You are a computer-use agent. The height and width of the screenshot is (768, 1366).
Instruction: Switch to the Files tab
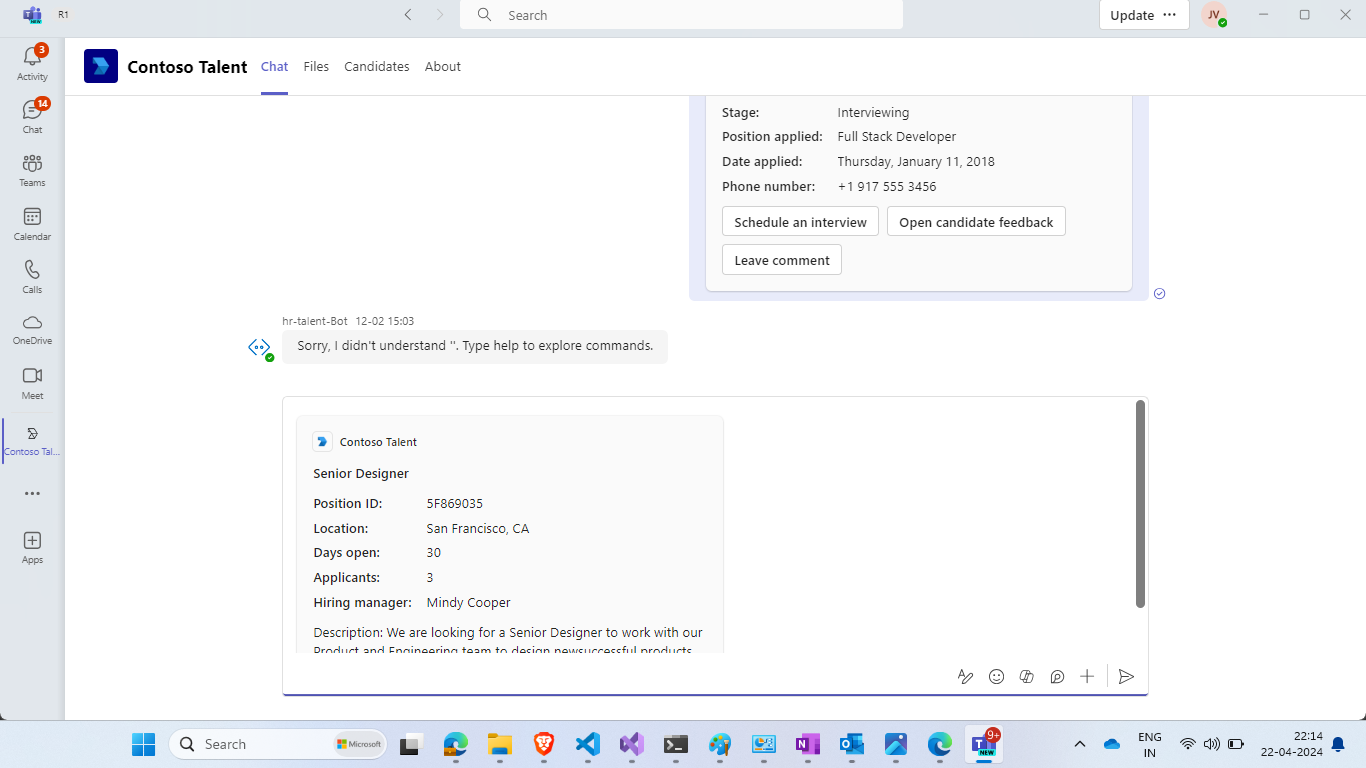click(x=316, y=67)
